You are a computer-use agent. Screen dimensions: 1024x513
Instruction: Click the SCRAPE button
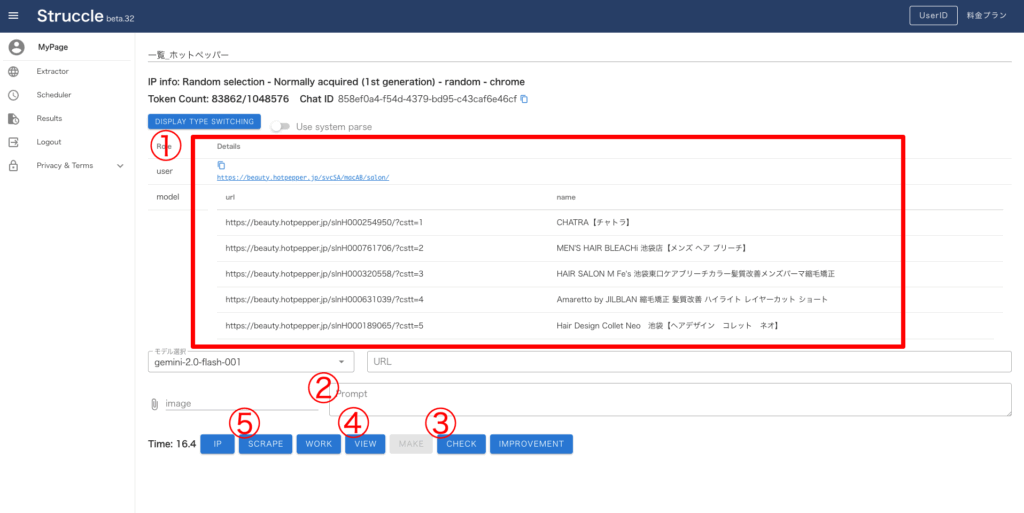pyautogui.click(x=265, y=444)
